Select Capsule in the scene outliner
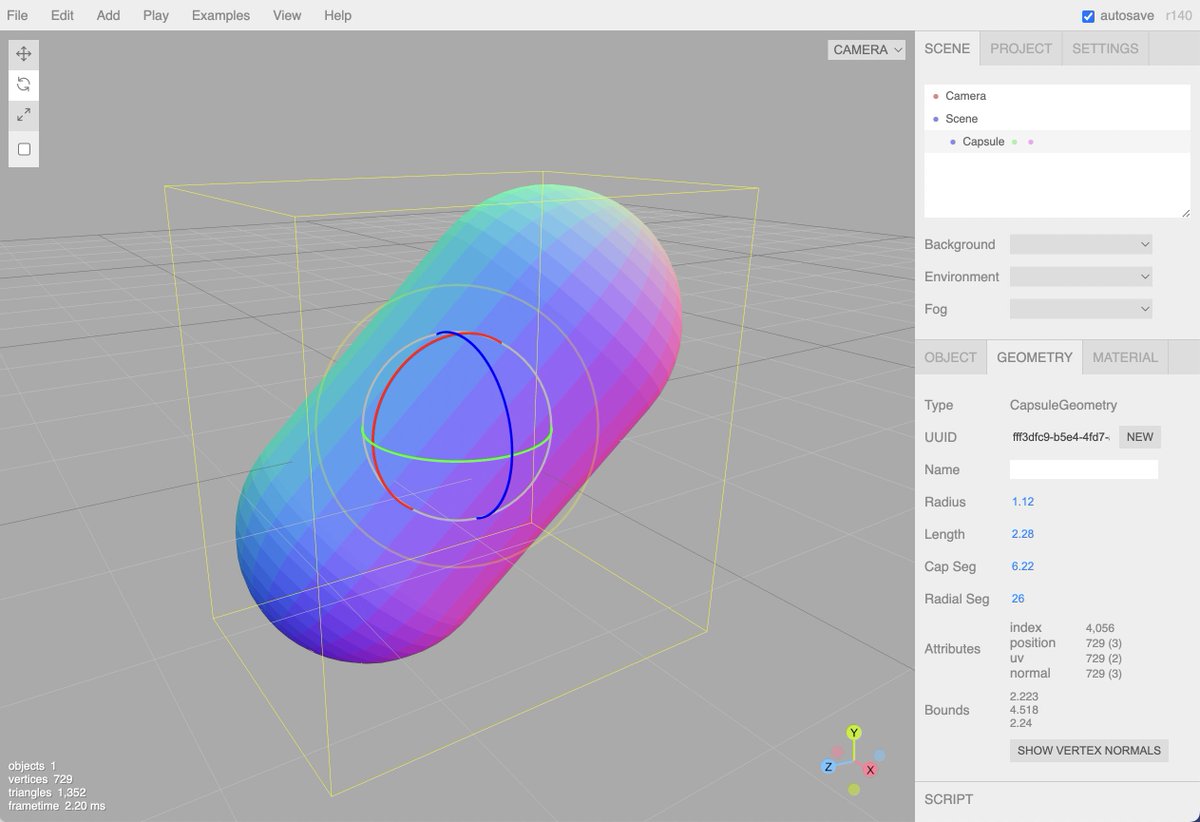Viewport: 1200px width, 822px height. point(1057,142)
